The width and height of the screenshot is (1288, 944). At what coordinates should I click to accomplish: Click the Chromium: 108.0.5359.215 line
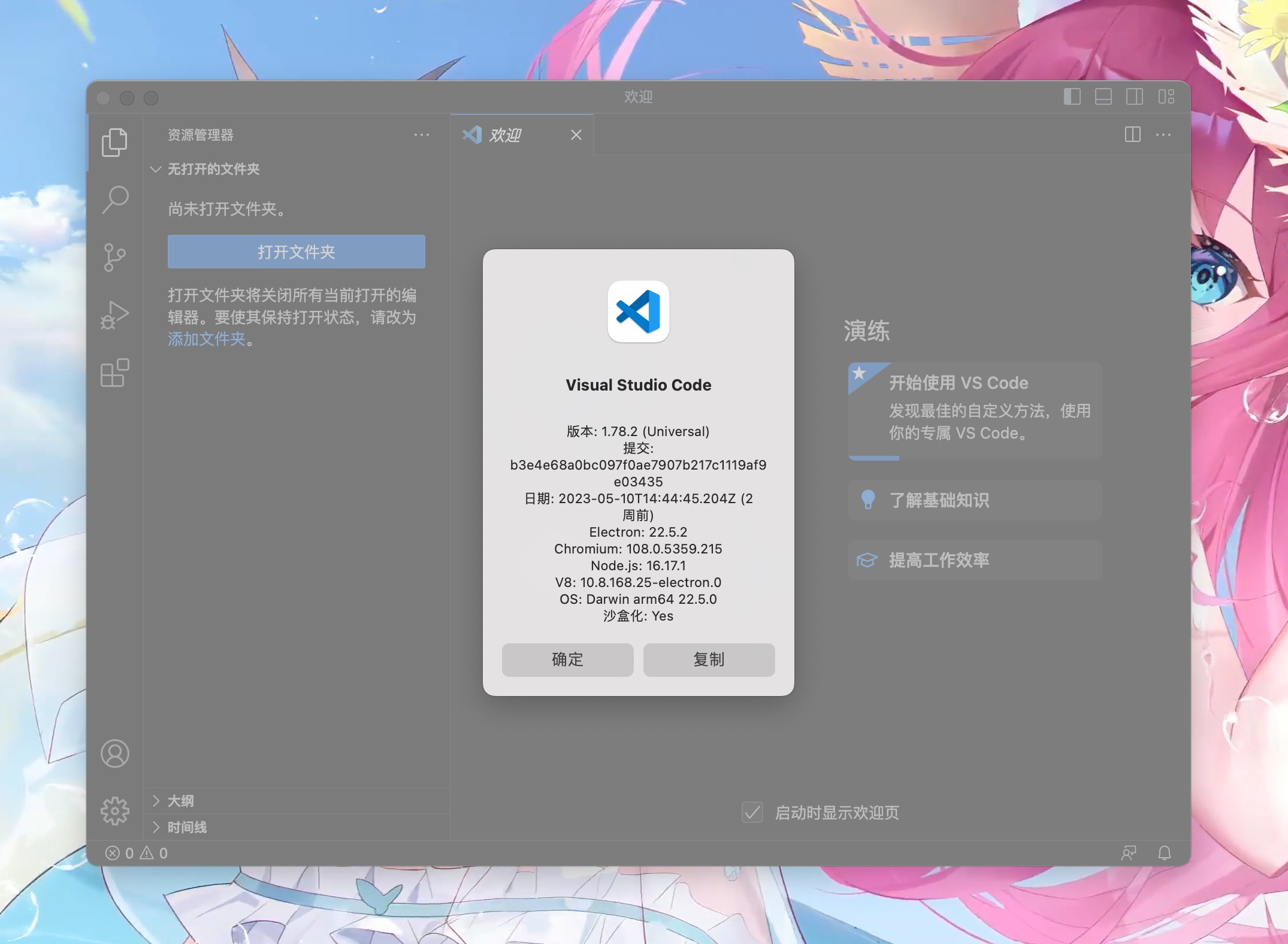pyautogui.click(x=638, y=549)
